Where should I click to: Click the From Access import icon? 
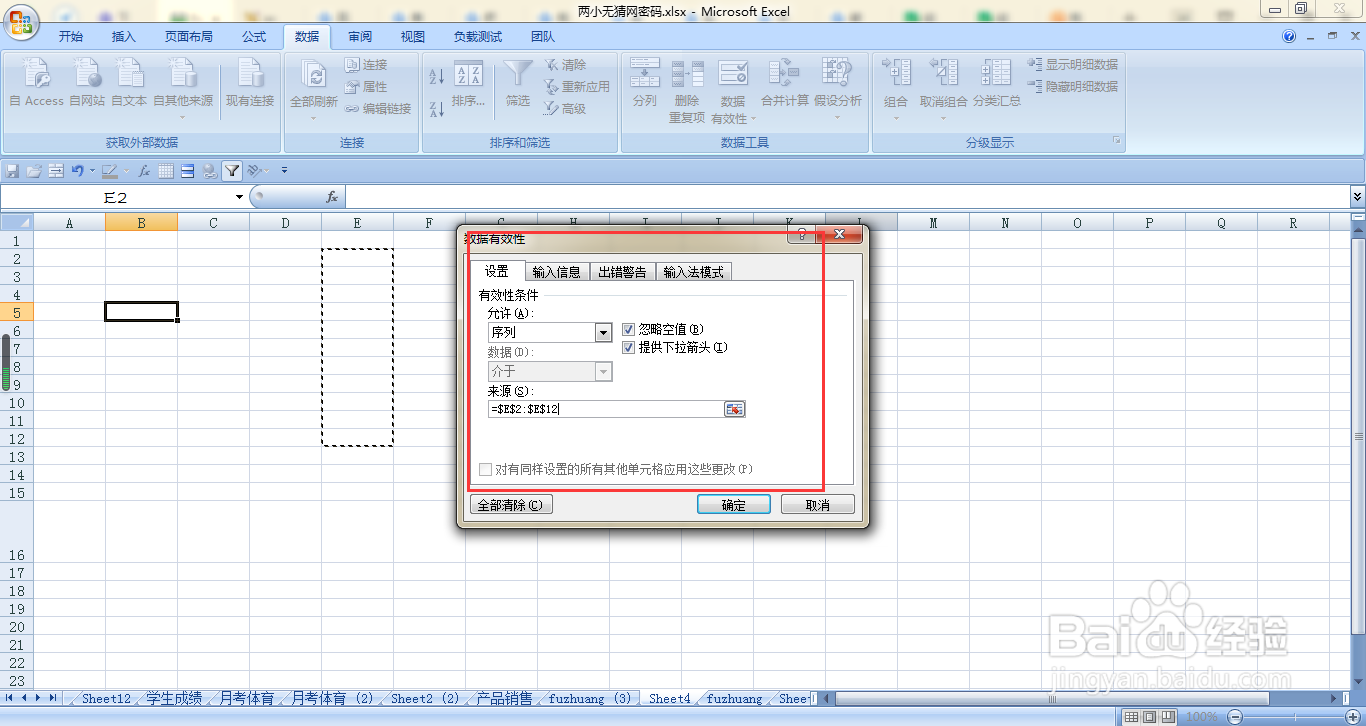click(36, 73)
